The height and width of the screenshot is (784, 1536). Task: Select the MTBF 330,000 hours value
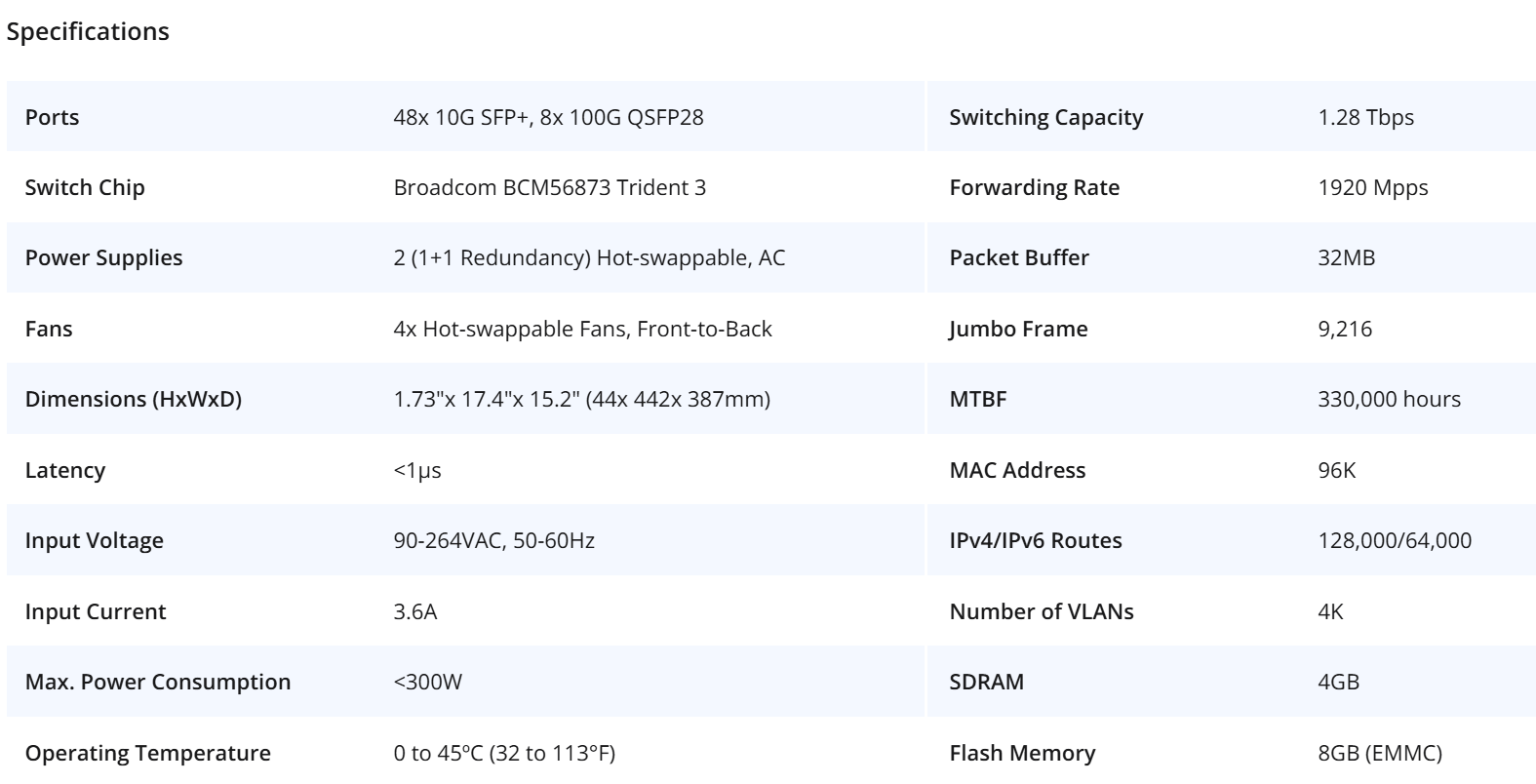1389,400
